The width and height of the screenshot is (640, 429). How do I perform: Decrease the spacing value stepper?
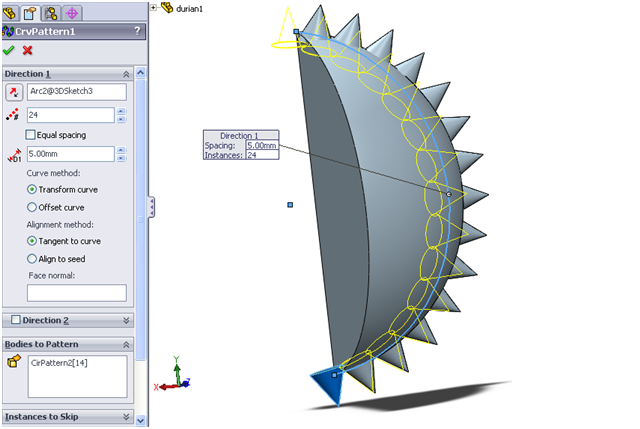(x=121, y=158)
